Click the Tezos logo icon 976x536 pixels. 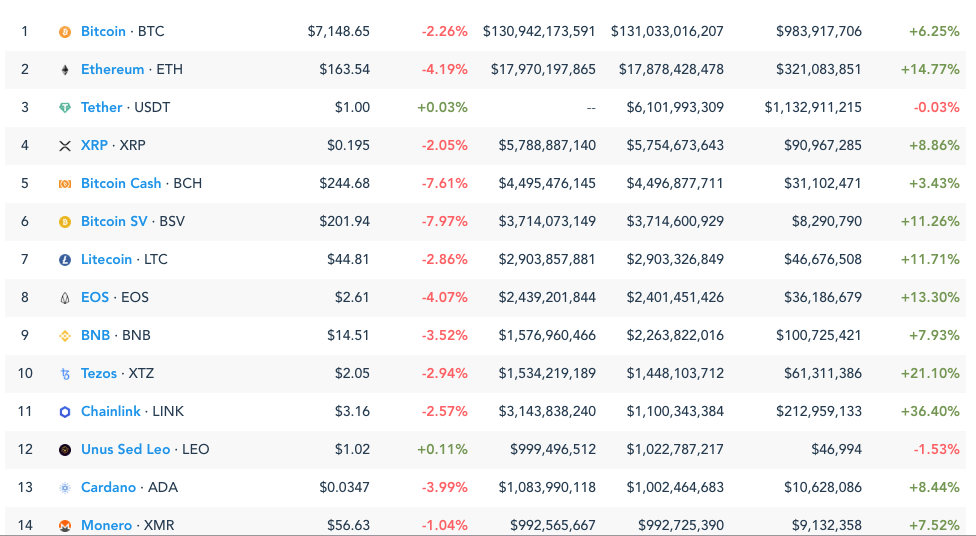pyautogui.click(x=65, y=374)
